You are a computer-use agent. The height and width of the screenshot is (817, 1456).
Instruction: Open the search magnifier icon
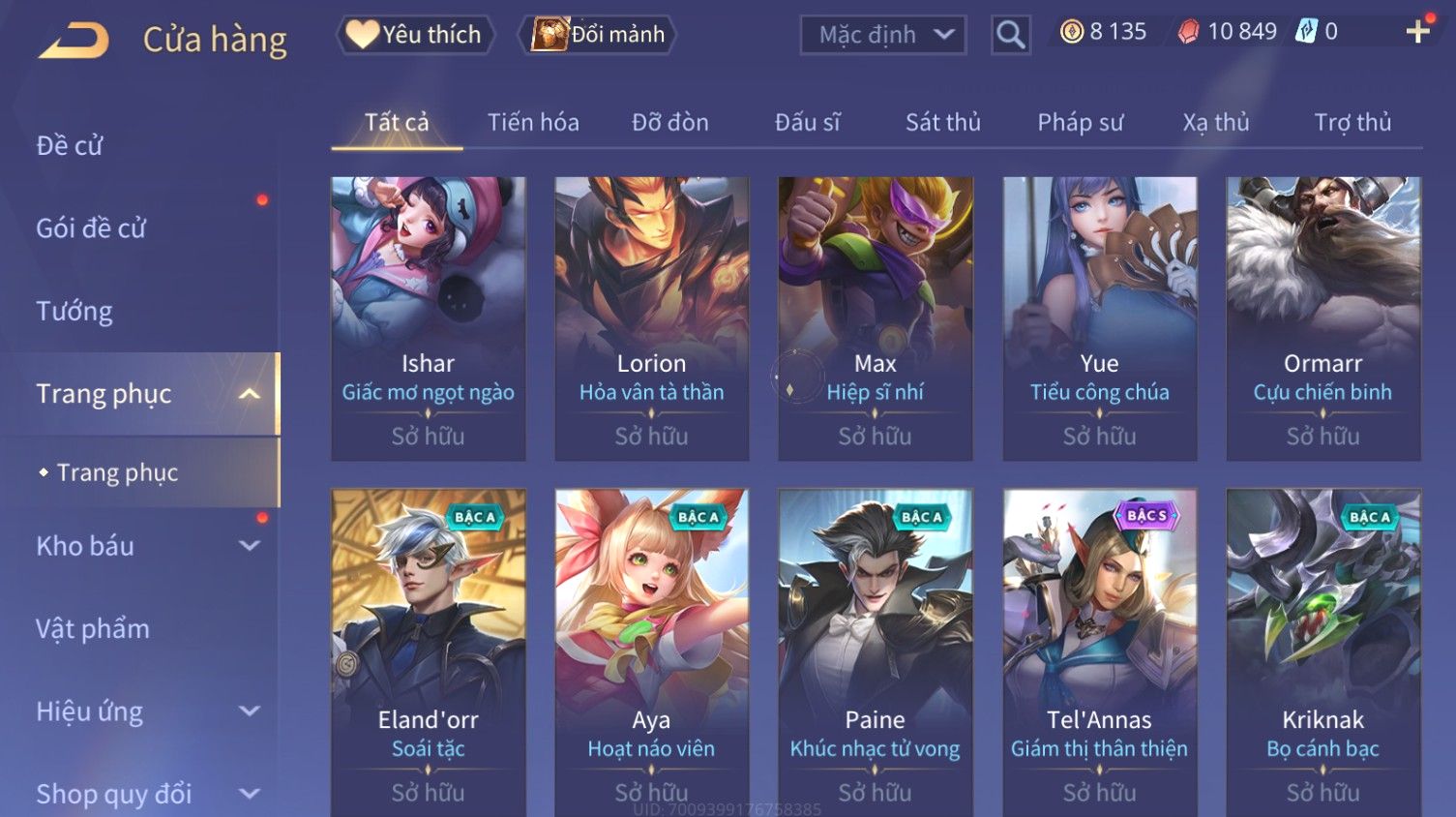[1010, 35]
